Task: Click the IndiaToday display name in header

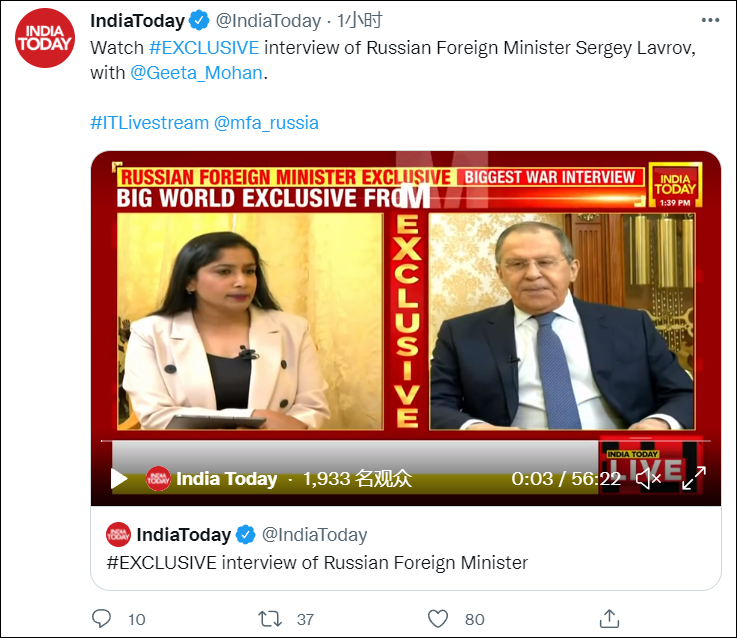Action: (x=136, y=21)
